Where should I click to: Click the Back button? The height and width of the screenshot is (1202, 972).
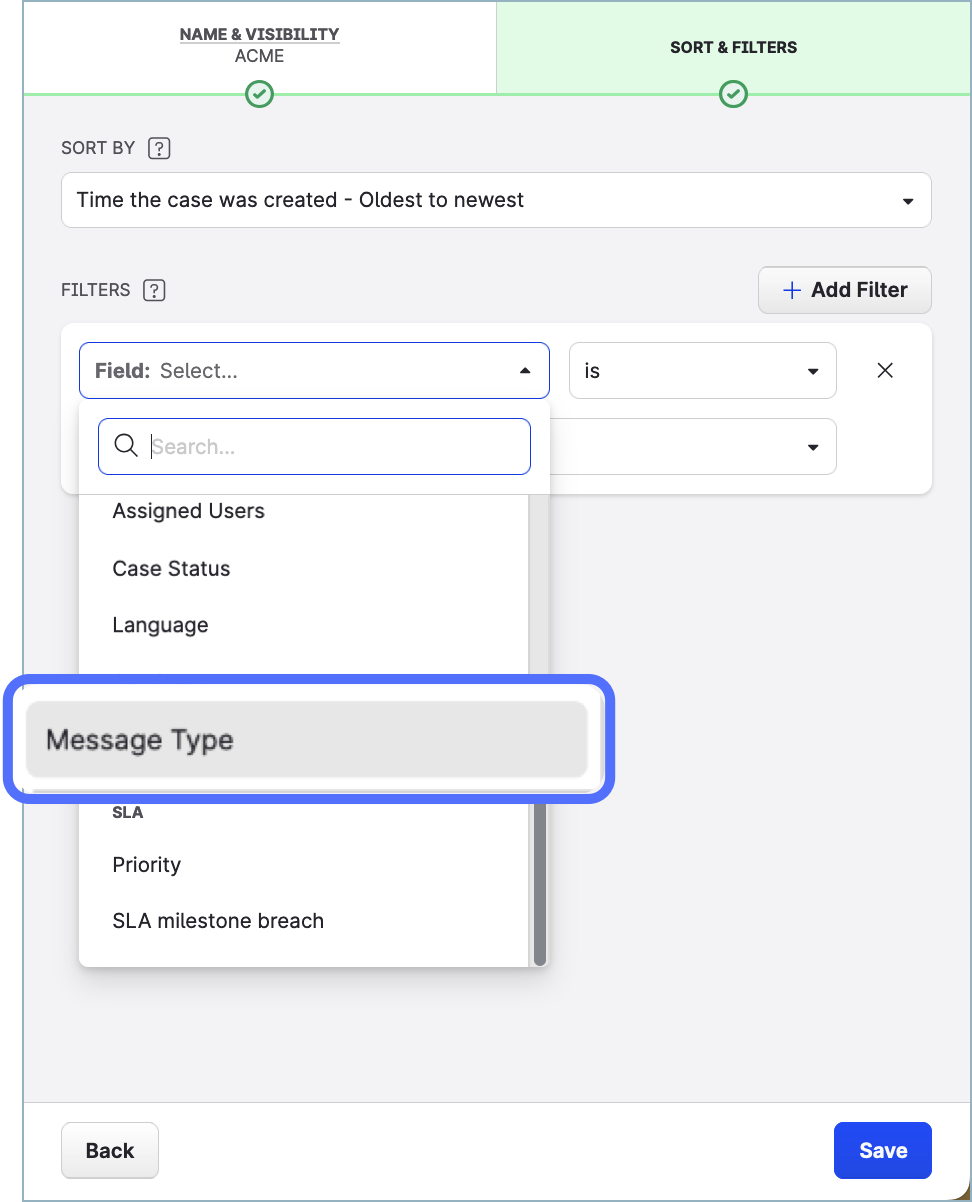[x=109, y=1150]
